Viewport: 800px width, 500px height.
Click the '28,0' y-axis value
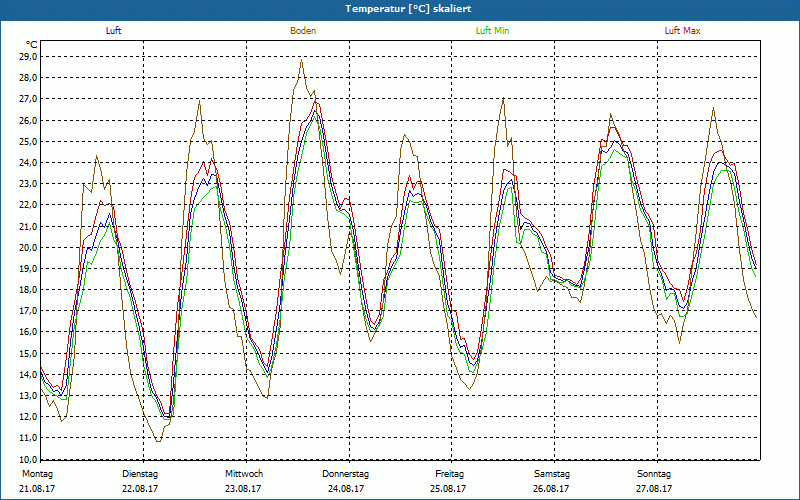point(28,78)
